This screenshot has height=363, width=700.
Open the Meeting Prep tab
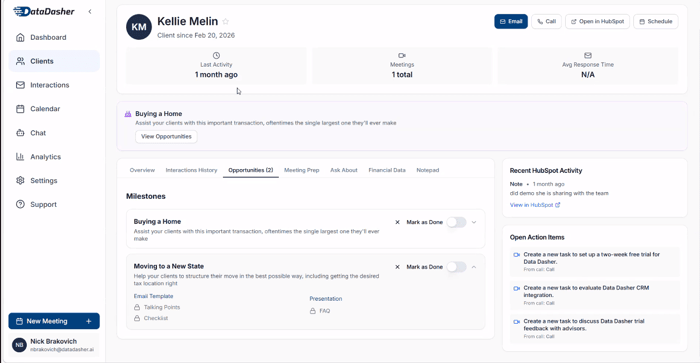pos(301,170)
